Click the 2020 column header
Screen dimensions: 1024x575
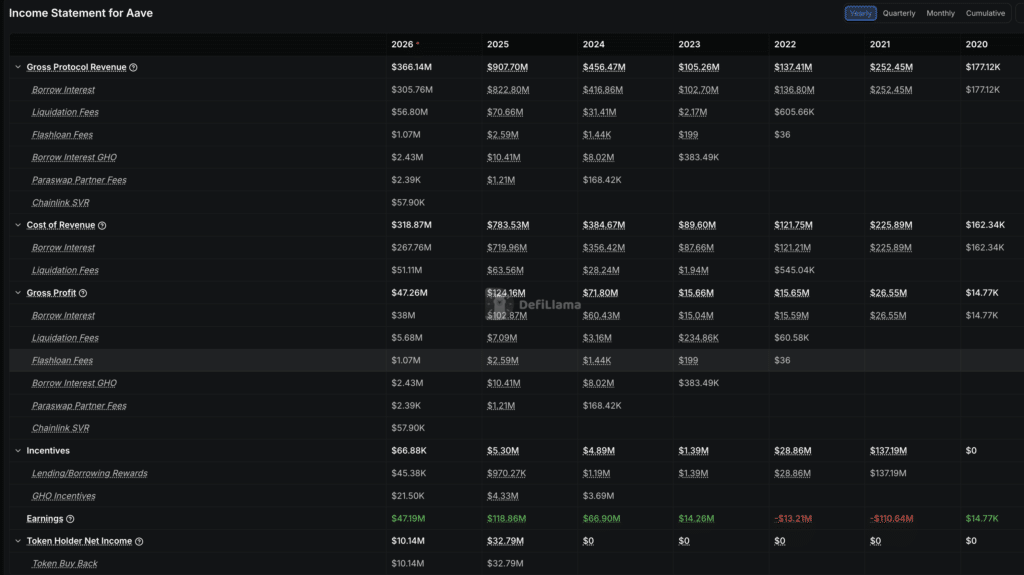[976, 44]
